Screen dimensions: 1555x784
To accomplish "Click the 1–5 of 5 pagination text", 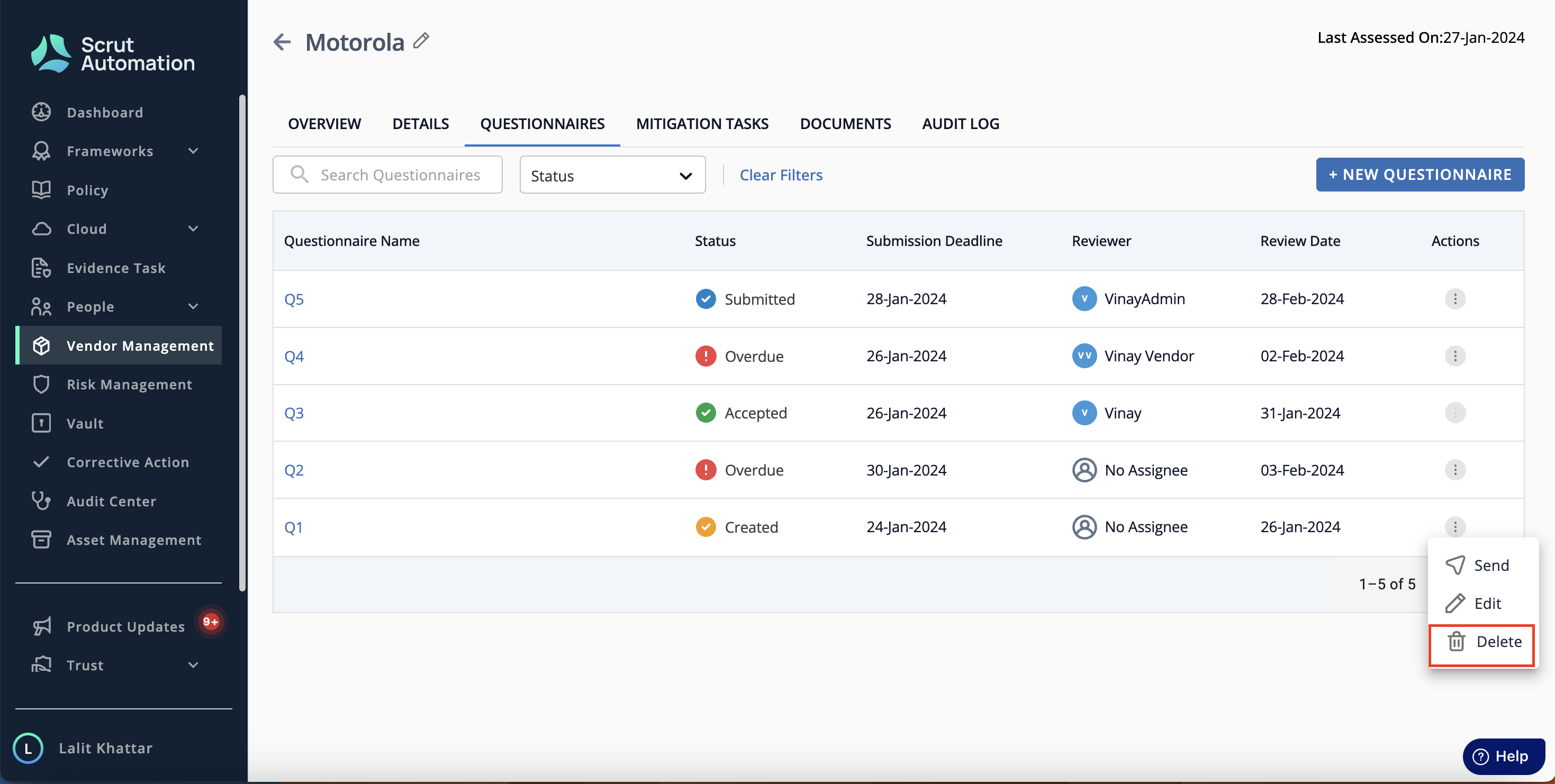I will click(1387, 584).
